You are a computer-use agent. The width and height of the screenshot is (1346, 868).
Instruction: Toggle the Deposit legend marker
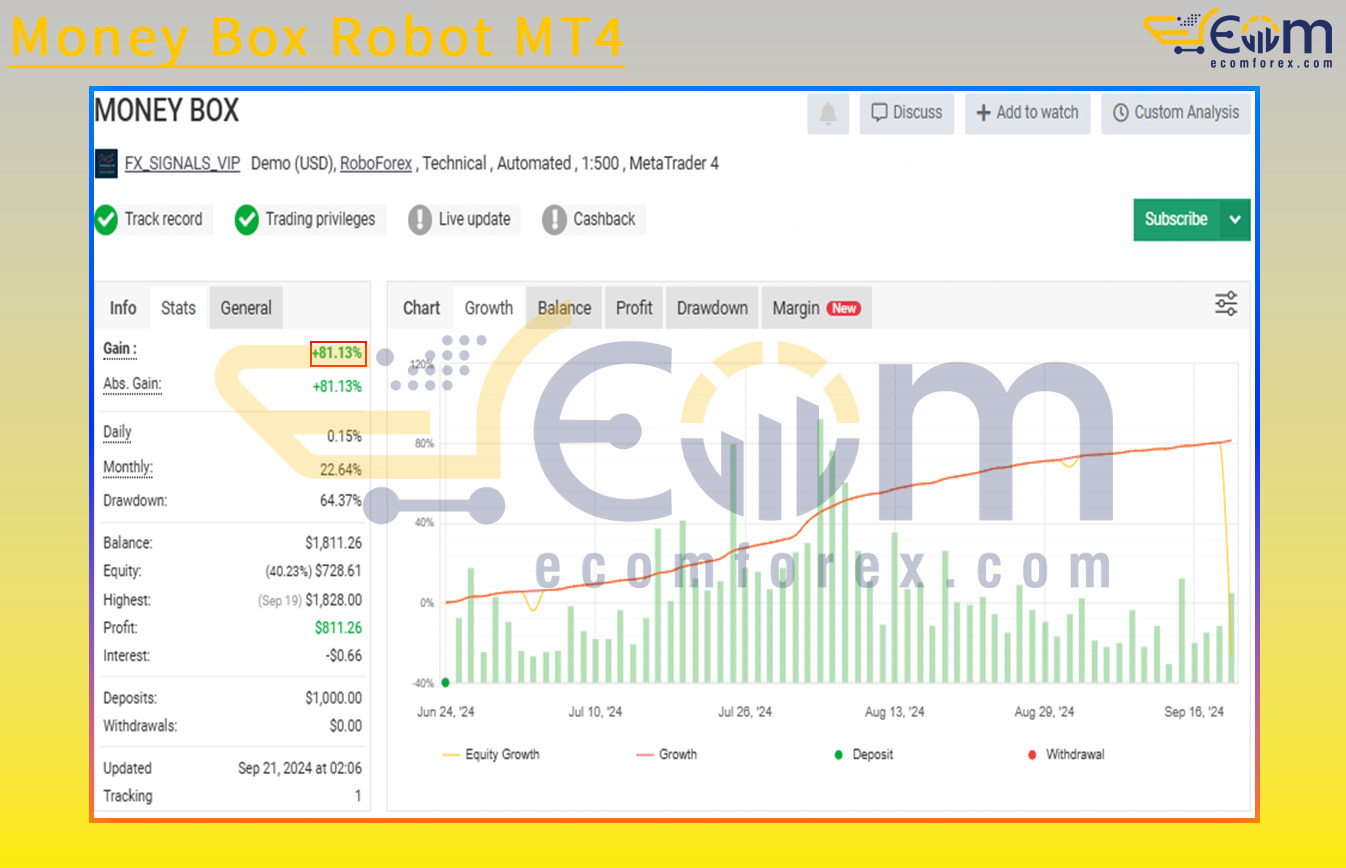tap(863, 755)
